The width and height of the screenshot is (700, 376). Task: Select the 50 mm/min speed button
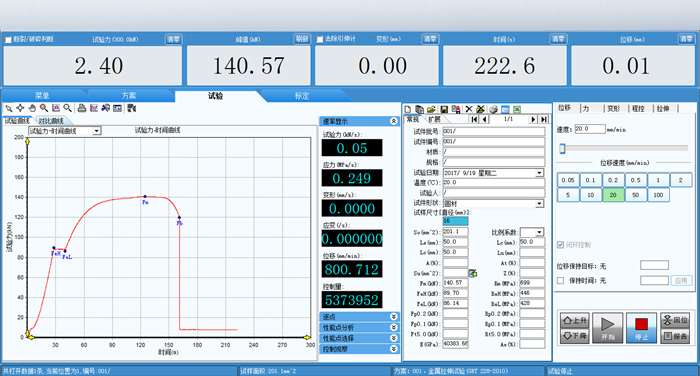click(635, 195)
